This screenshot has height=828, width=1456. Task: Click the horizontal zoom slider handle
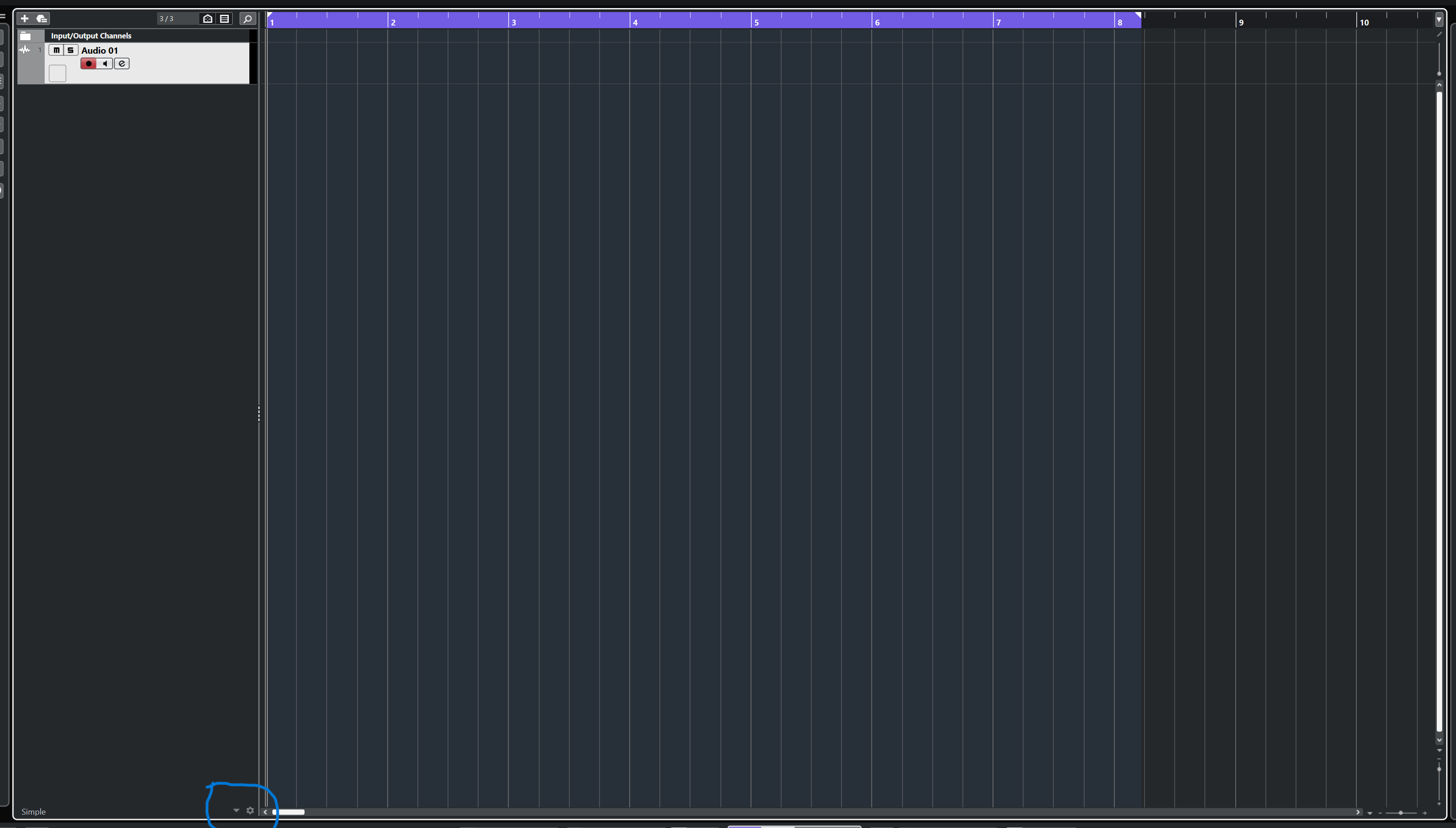1400,813
